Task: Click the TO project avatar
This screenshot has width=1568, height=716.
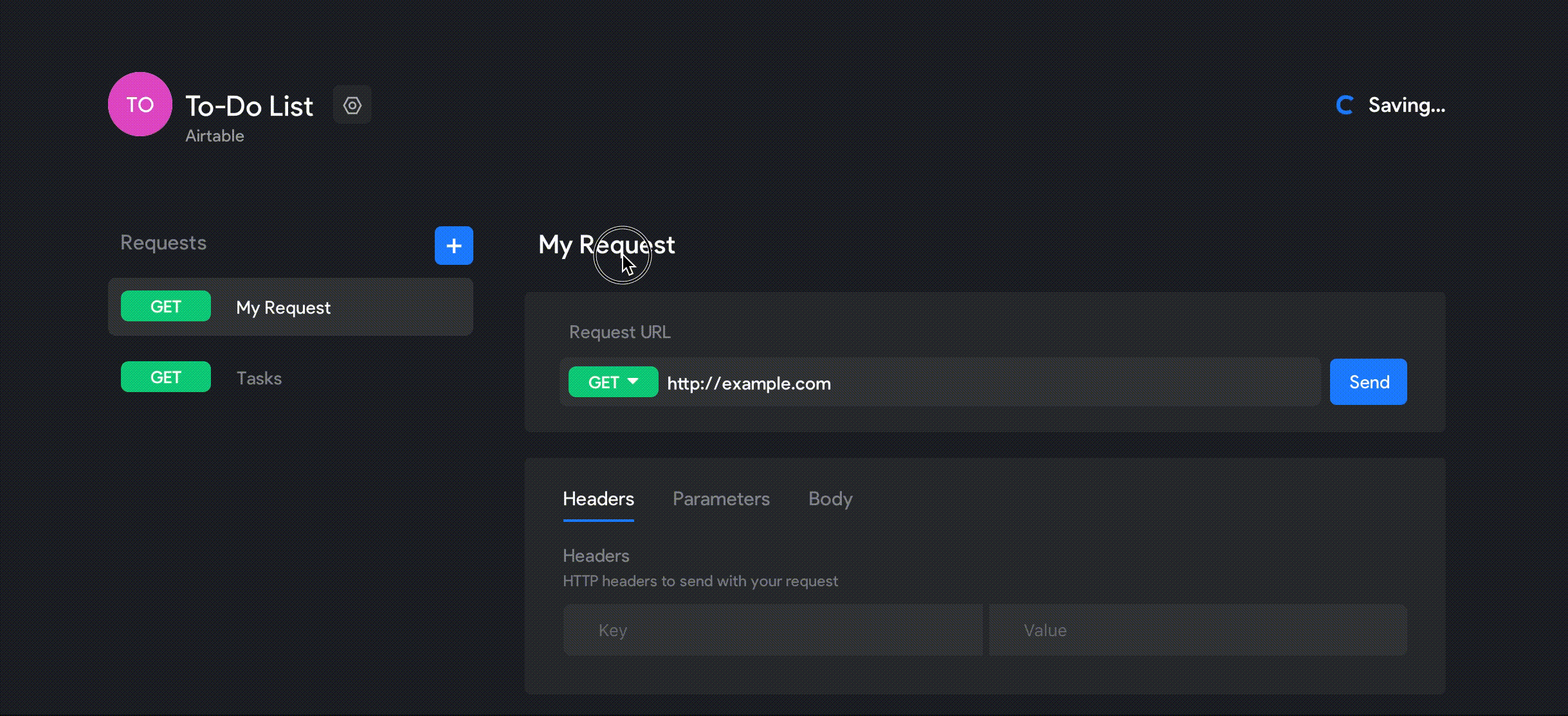Action: pyautogui.click(x=140, y=104)
